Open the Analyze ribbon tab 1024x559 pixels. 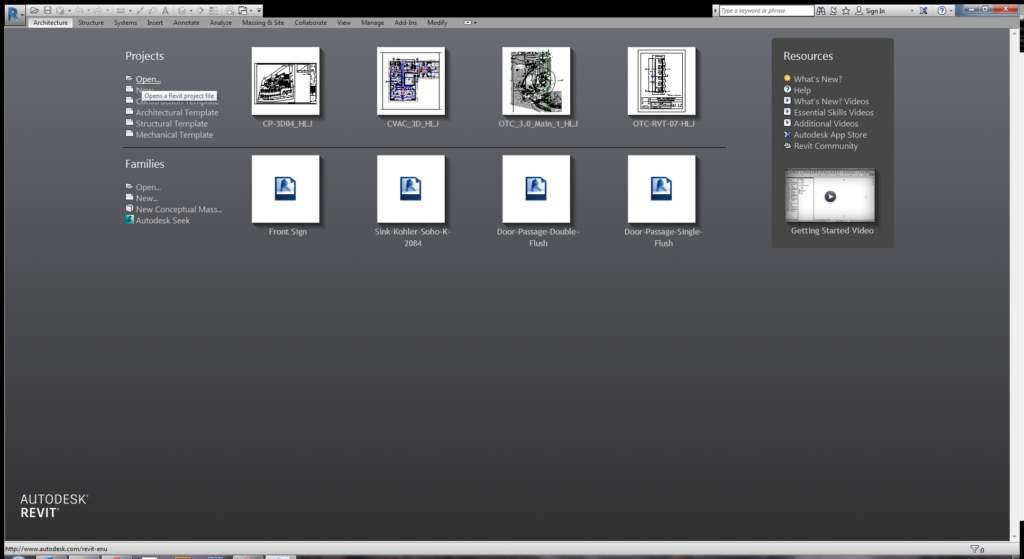221,23
